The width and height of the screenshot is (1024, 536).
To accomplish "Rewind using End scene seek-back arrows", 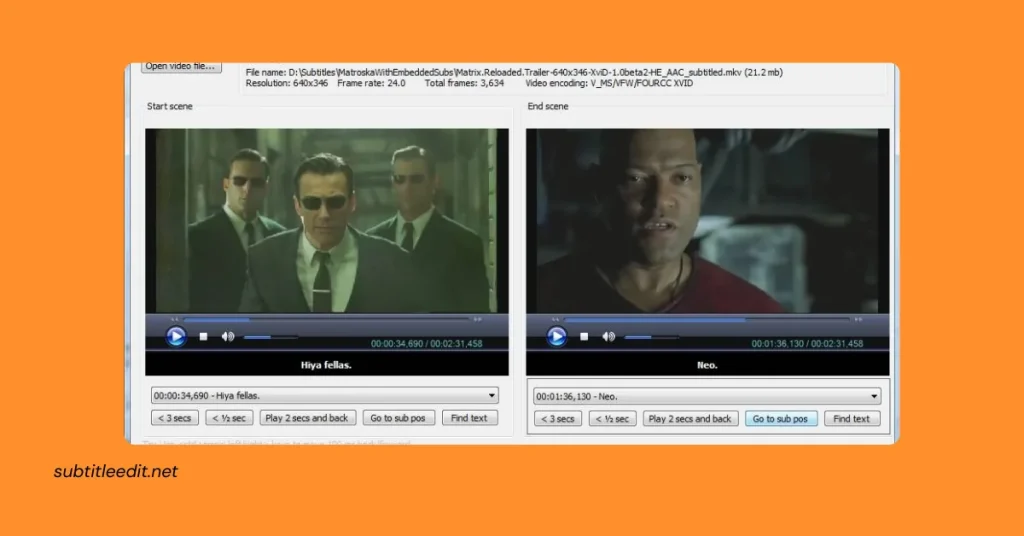I will (555, 319).
